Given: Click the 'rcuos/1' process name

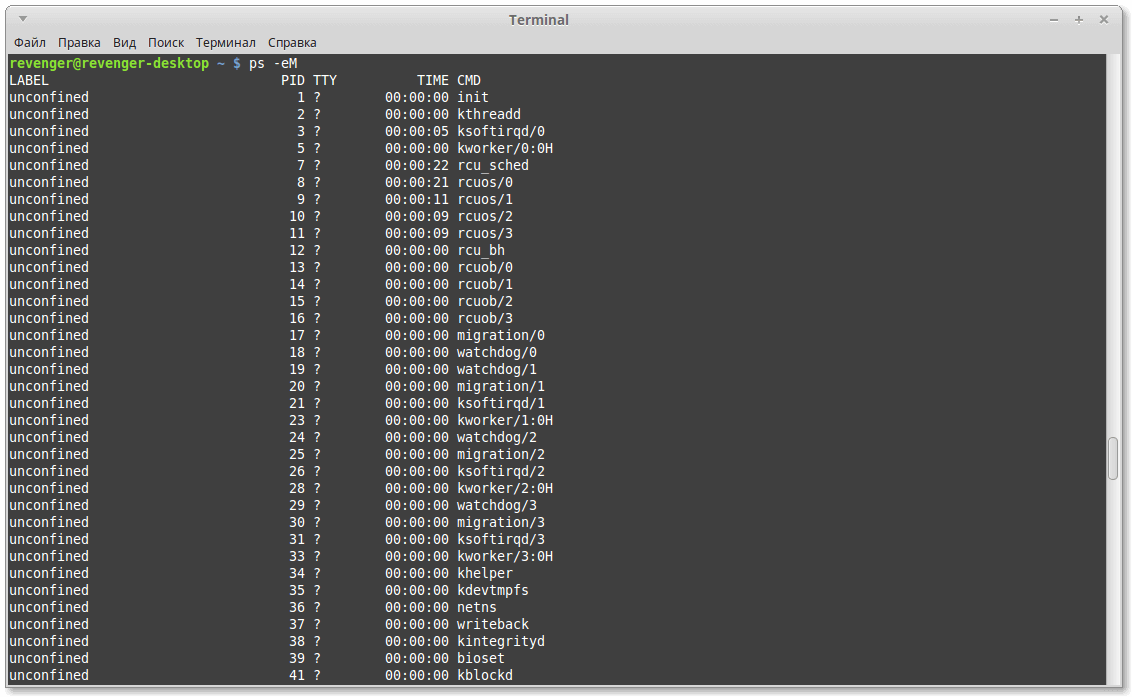Looking at the screenshot, I should 485,199.
